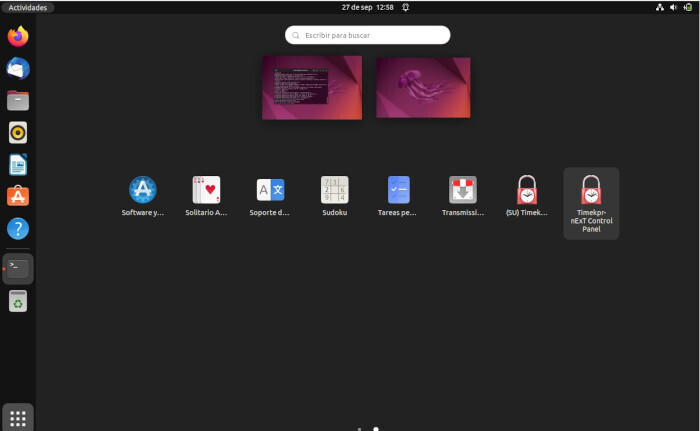Open the Trash in the dock
The image size is (700, 431).
coord(18,301)
